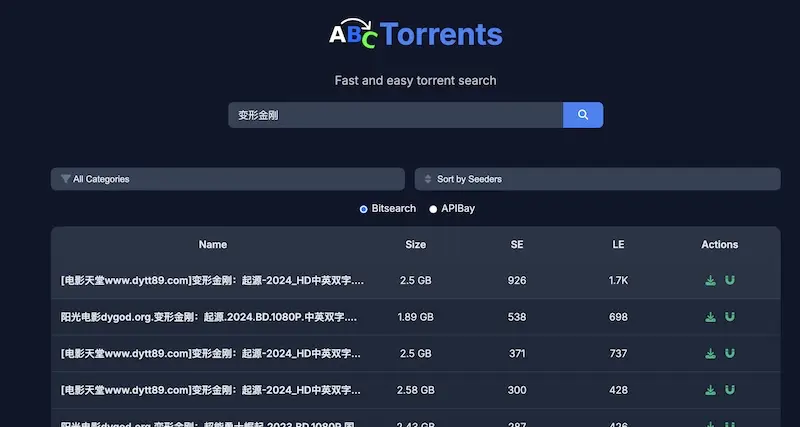Click the 1.7K leechers value
800x427 pixels.
click(x=618, y=281)
